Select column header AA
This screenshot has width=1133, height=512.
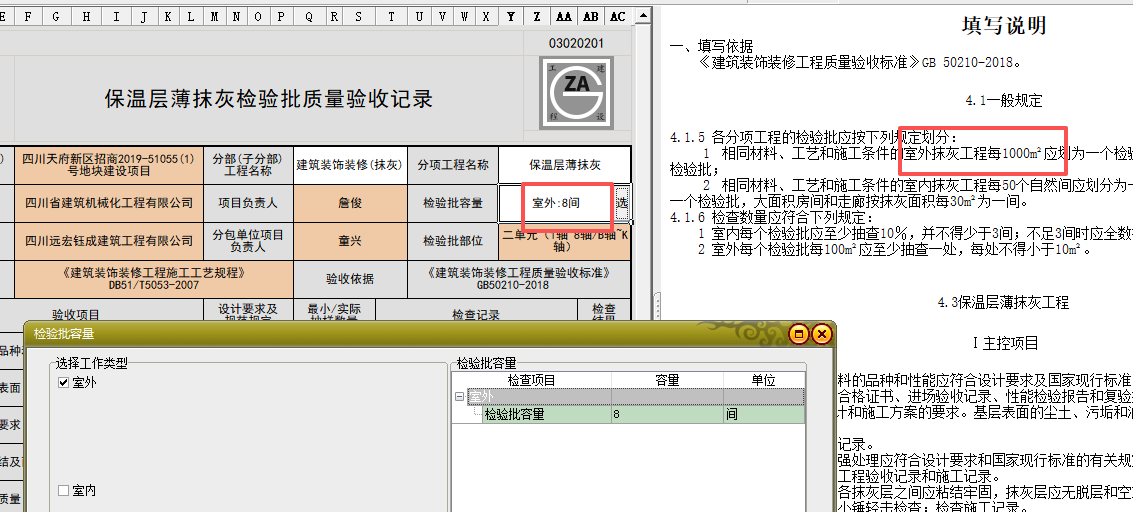pyautogui.click(x=564, y=16)
